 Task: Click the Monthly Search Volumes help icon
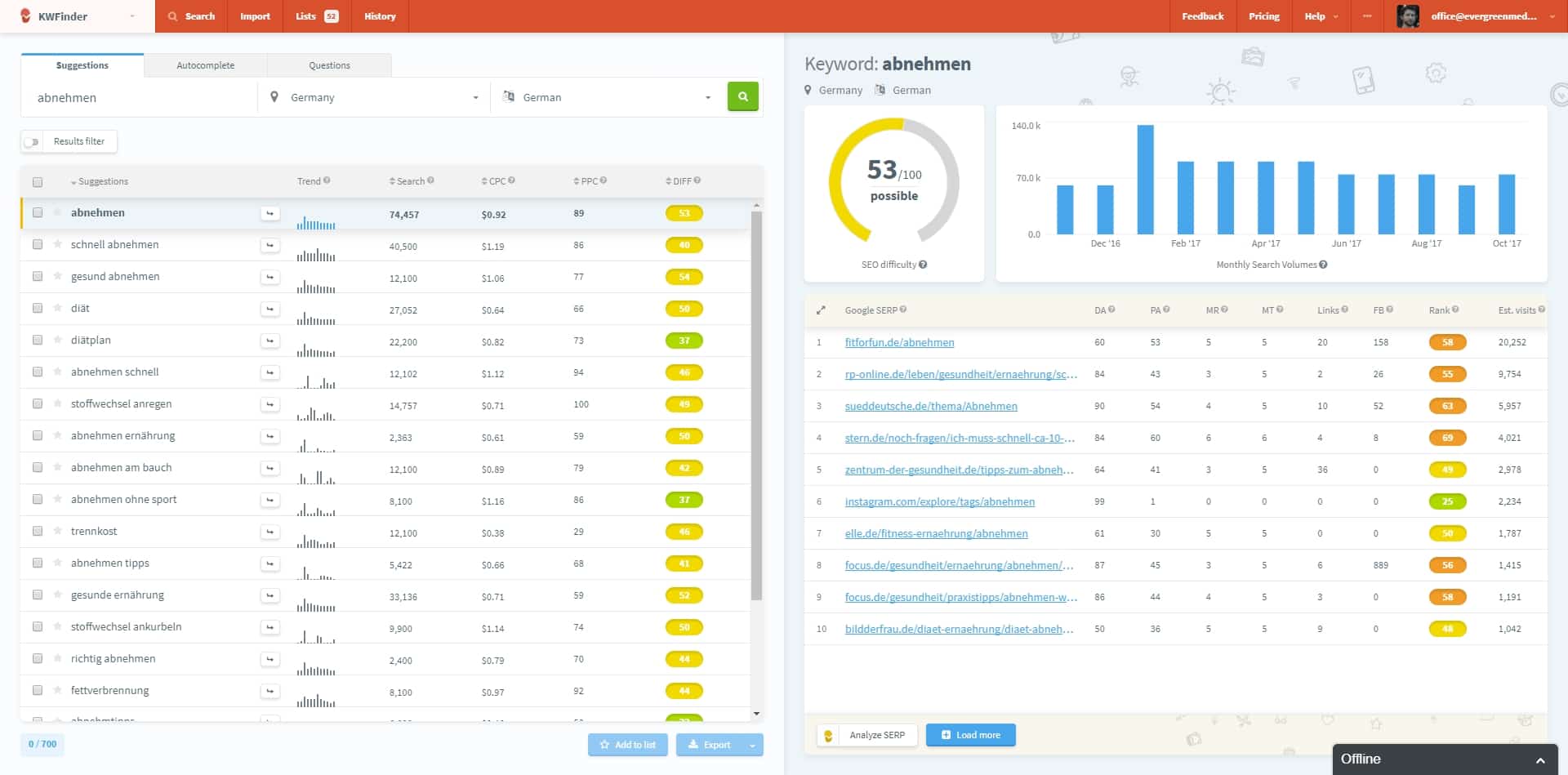pos(1323,265)
